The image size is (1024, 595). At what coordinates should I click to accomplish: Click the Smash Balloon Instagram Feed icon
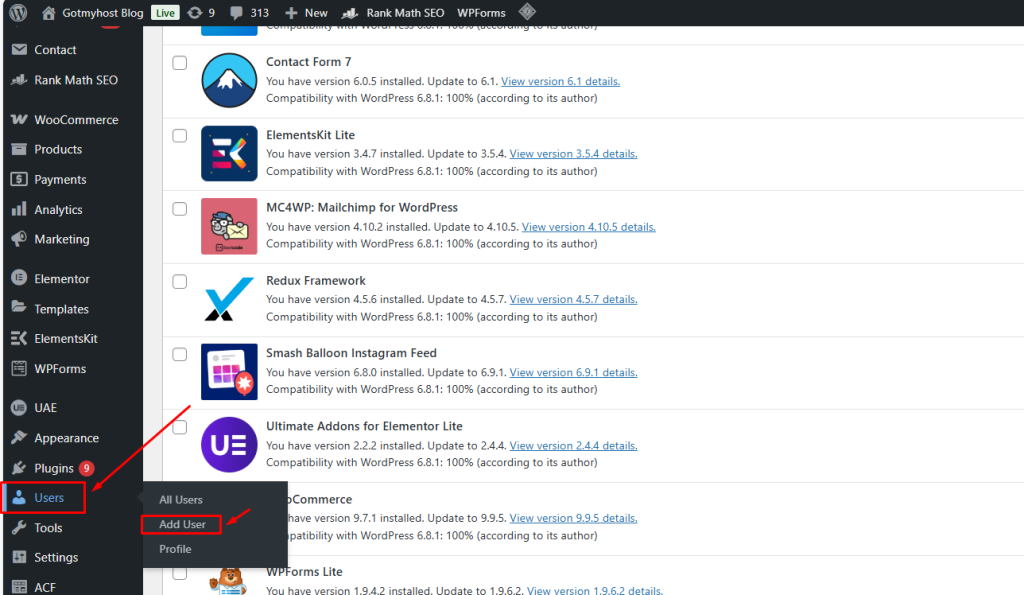[x=229, y=372]
